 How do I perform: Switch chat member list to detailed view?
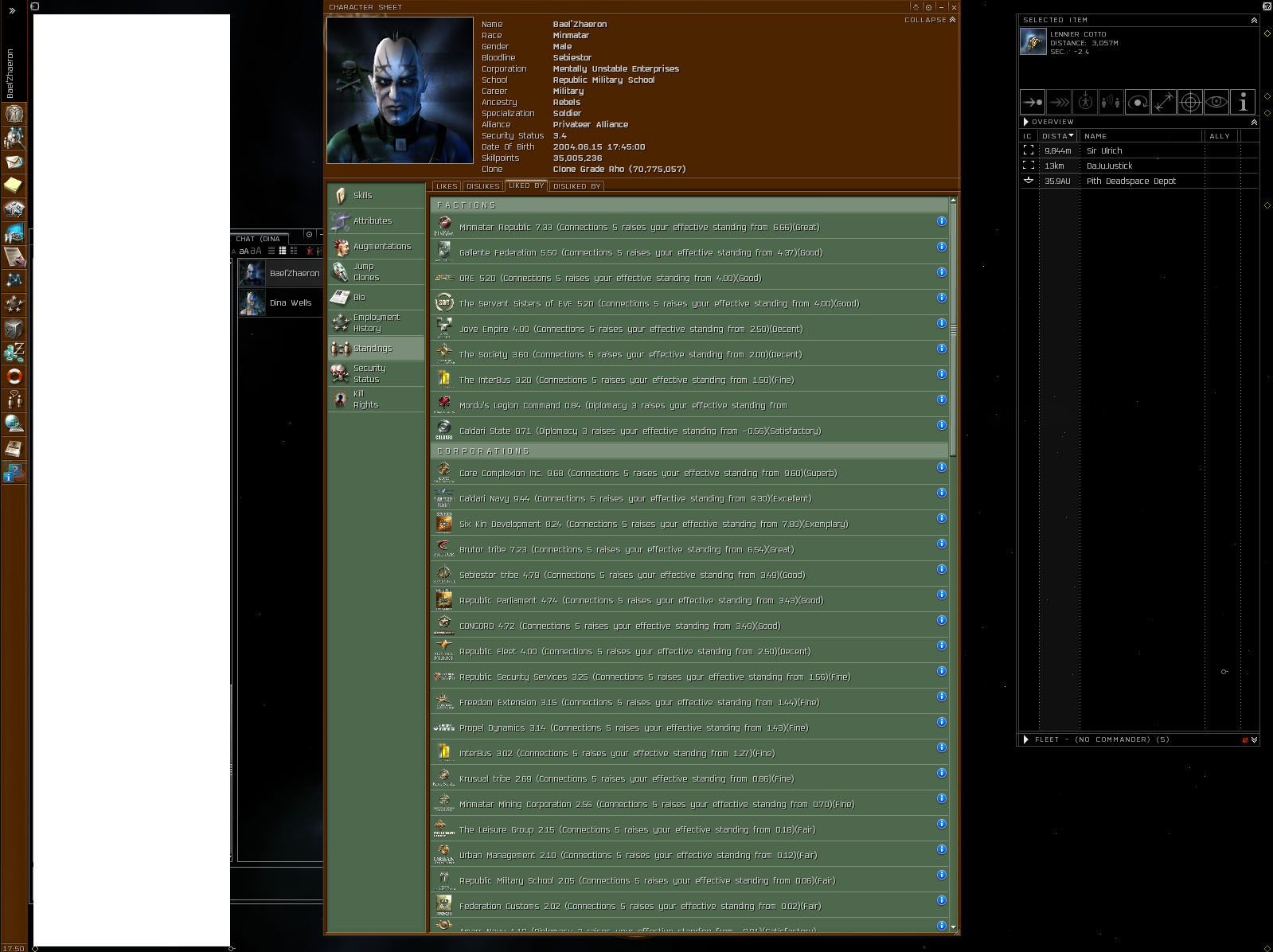tap(293, 251)
